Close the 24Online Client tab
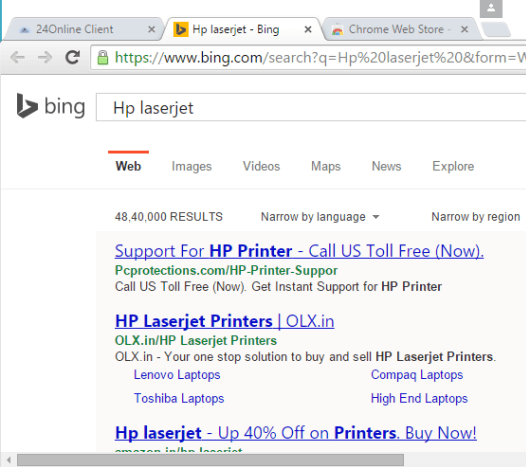This screenshot has height=467, width=526. tap(152, 30)
